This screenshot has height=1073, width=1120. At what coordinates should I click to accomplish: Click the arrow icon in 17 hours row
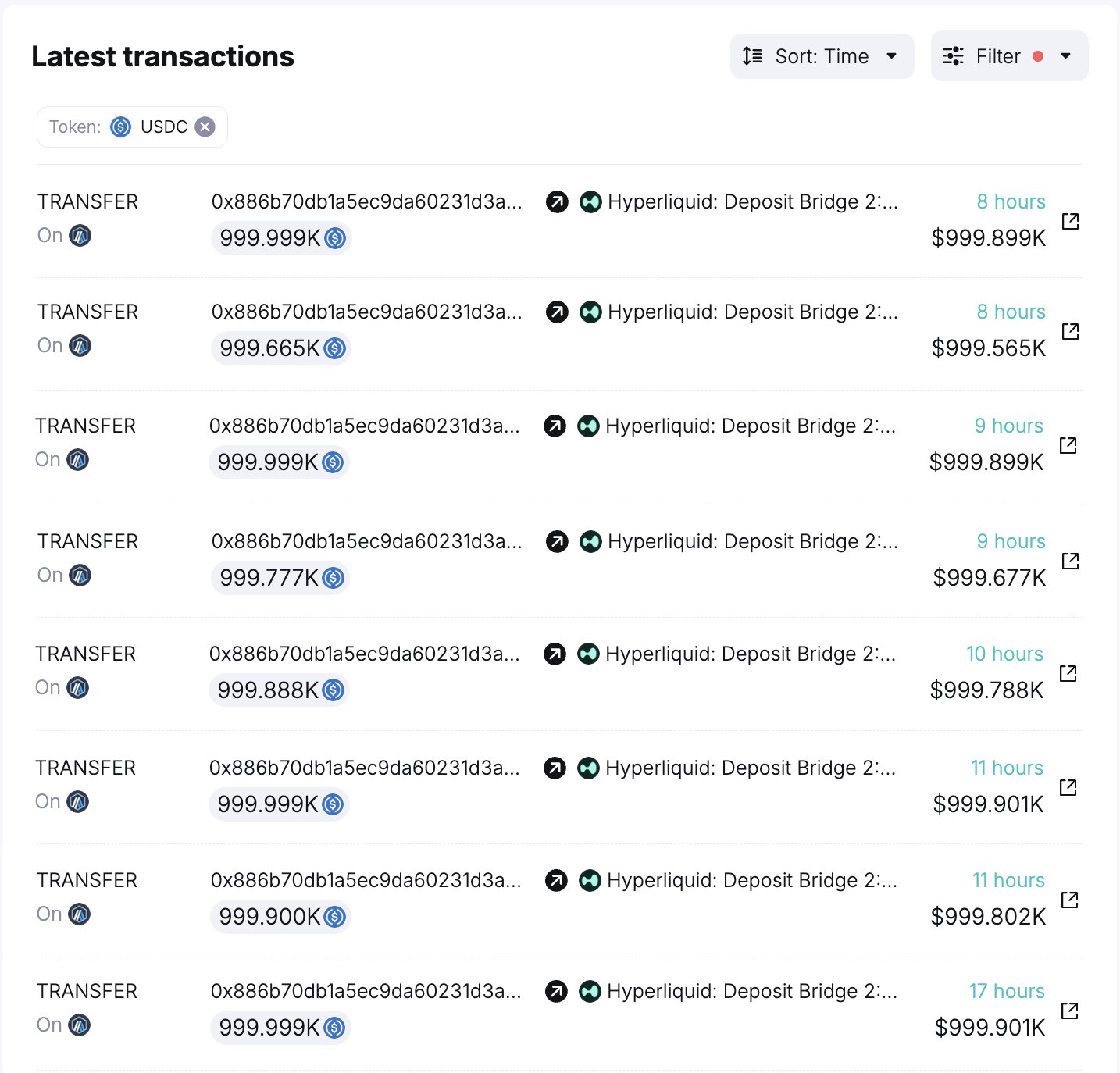[556, 991]
